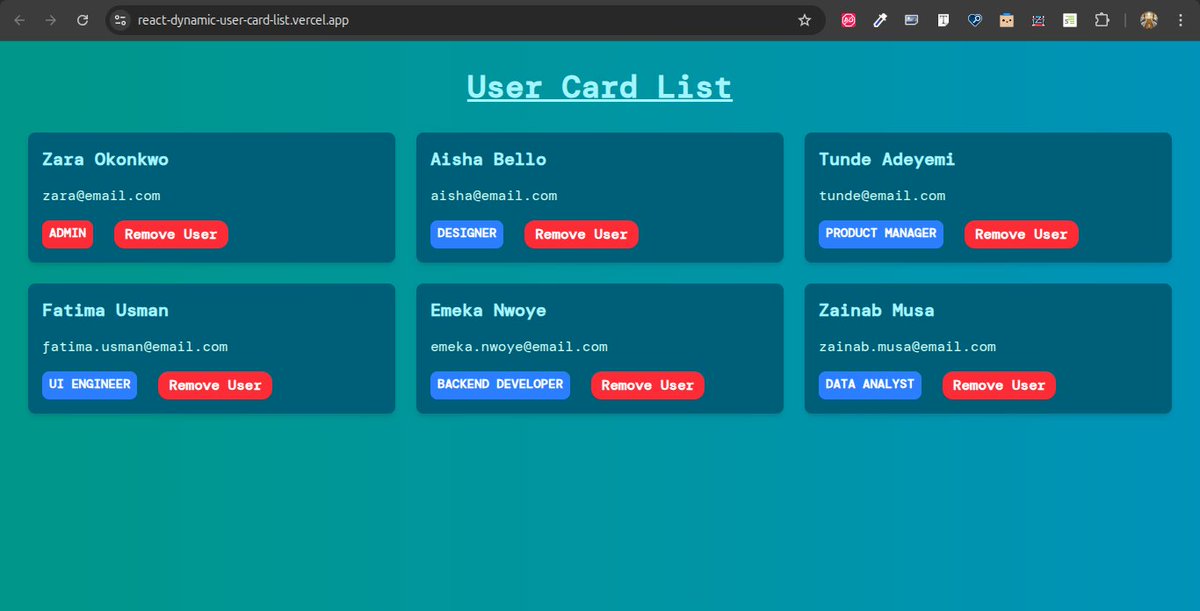Click the email emeka.nwoye@email.com
This screenshot has height=611, width=1200.
519,347
